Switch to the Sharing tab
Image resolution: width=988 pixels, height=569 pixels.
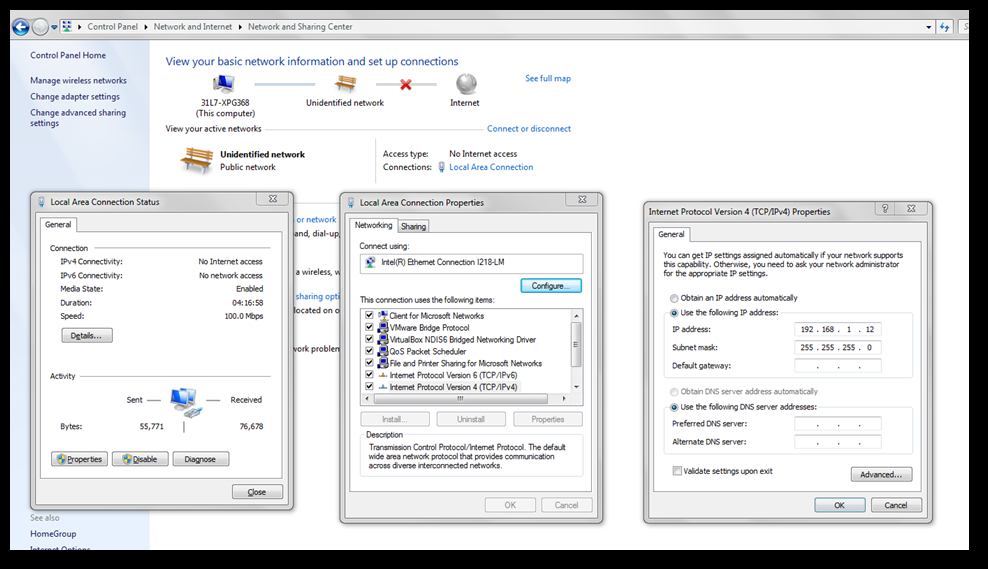(x=414, y=226)
